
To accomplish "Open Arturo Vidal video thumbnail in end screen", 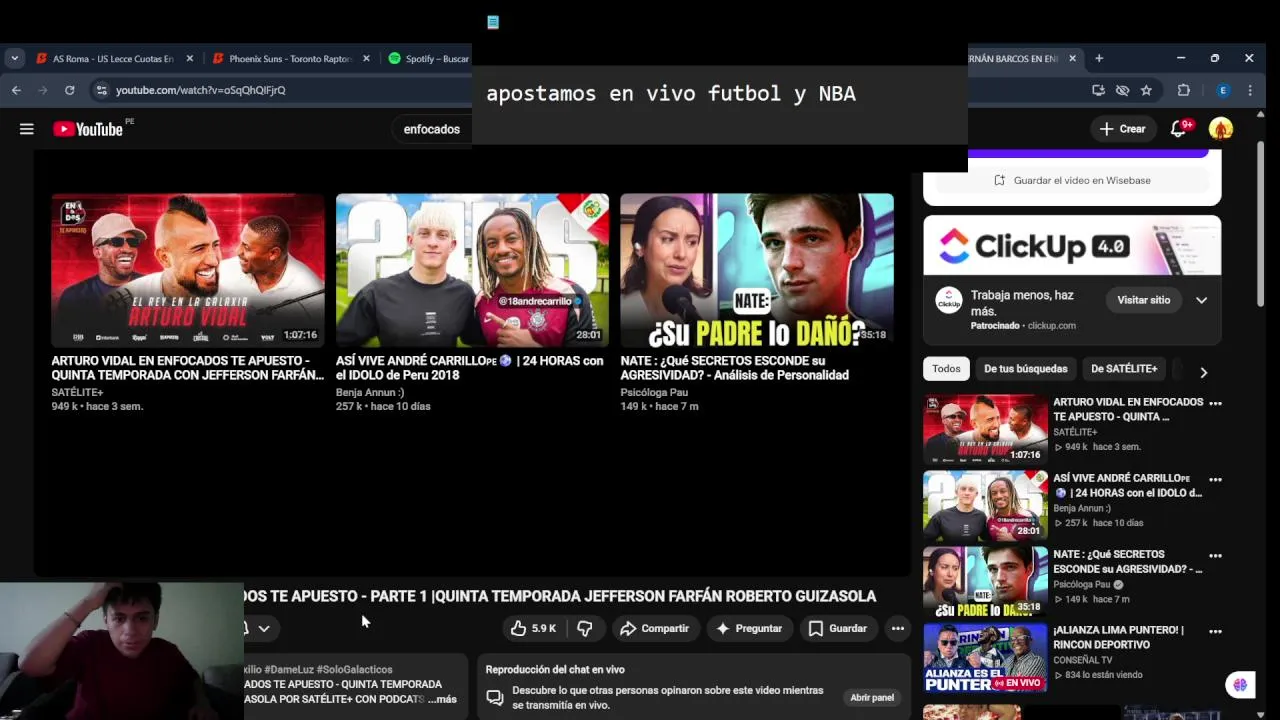I will click(x=188, y=270).
